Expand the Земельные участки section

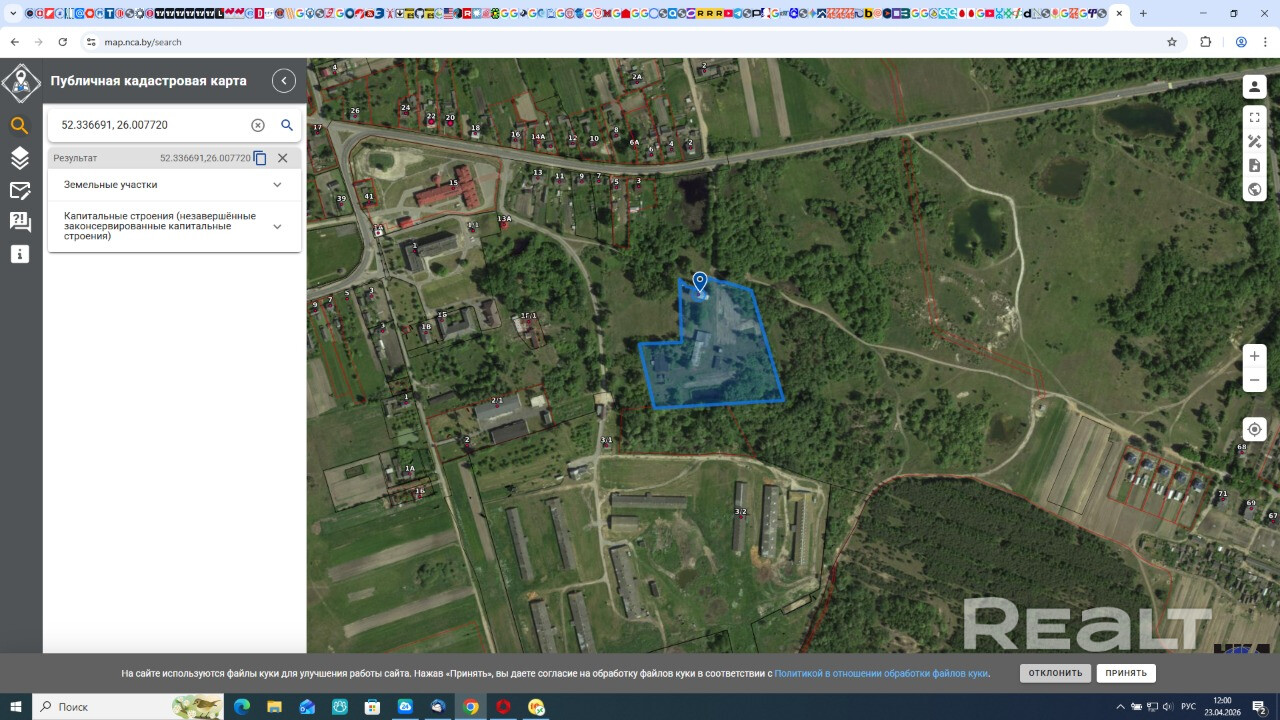[x=277, y=185]
